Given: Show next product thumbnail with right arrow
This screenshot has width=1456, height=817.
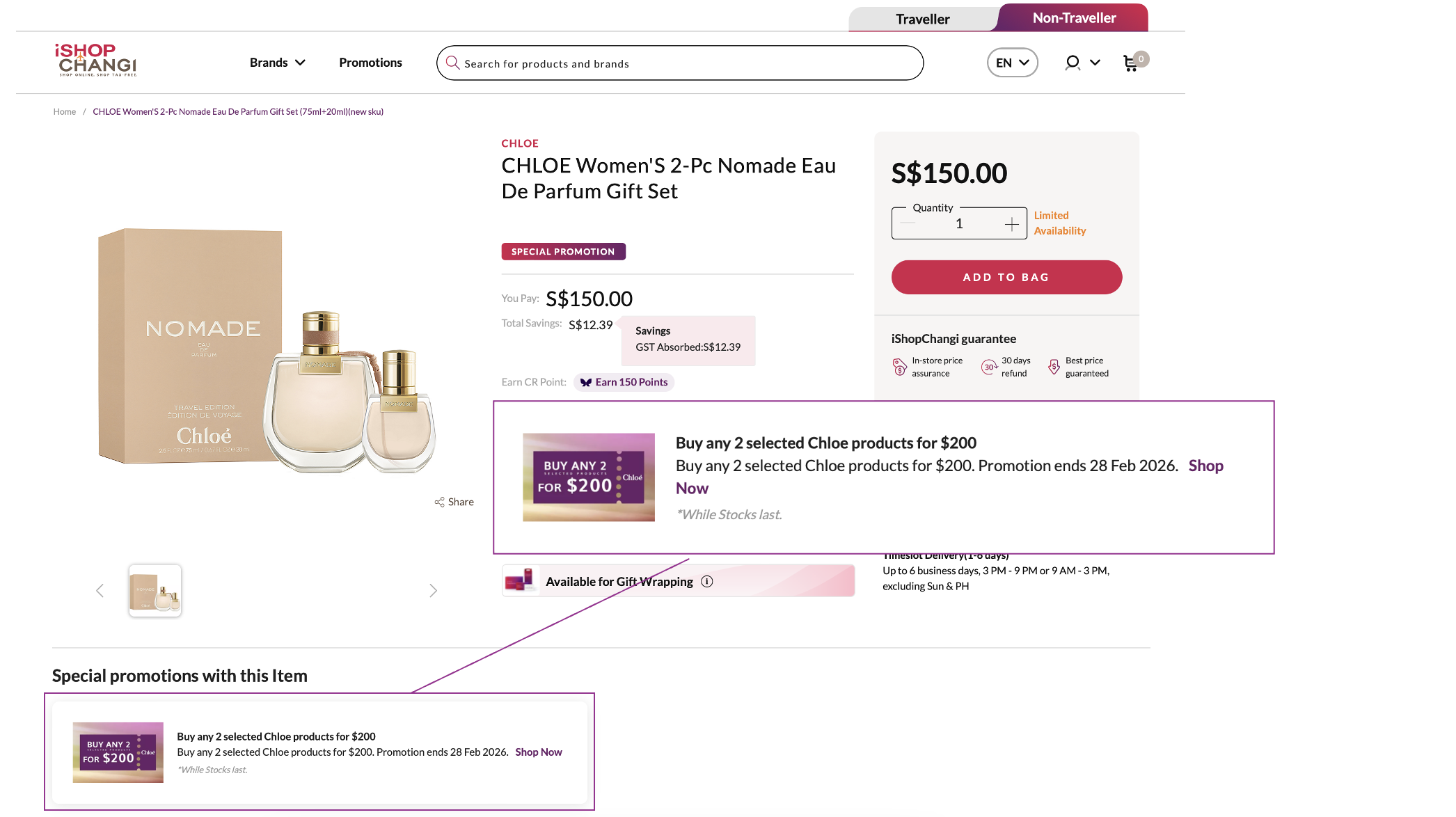Looking at the screenshot, I should click(x=433, y=591).
